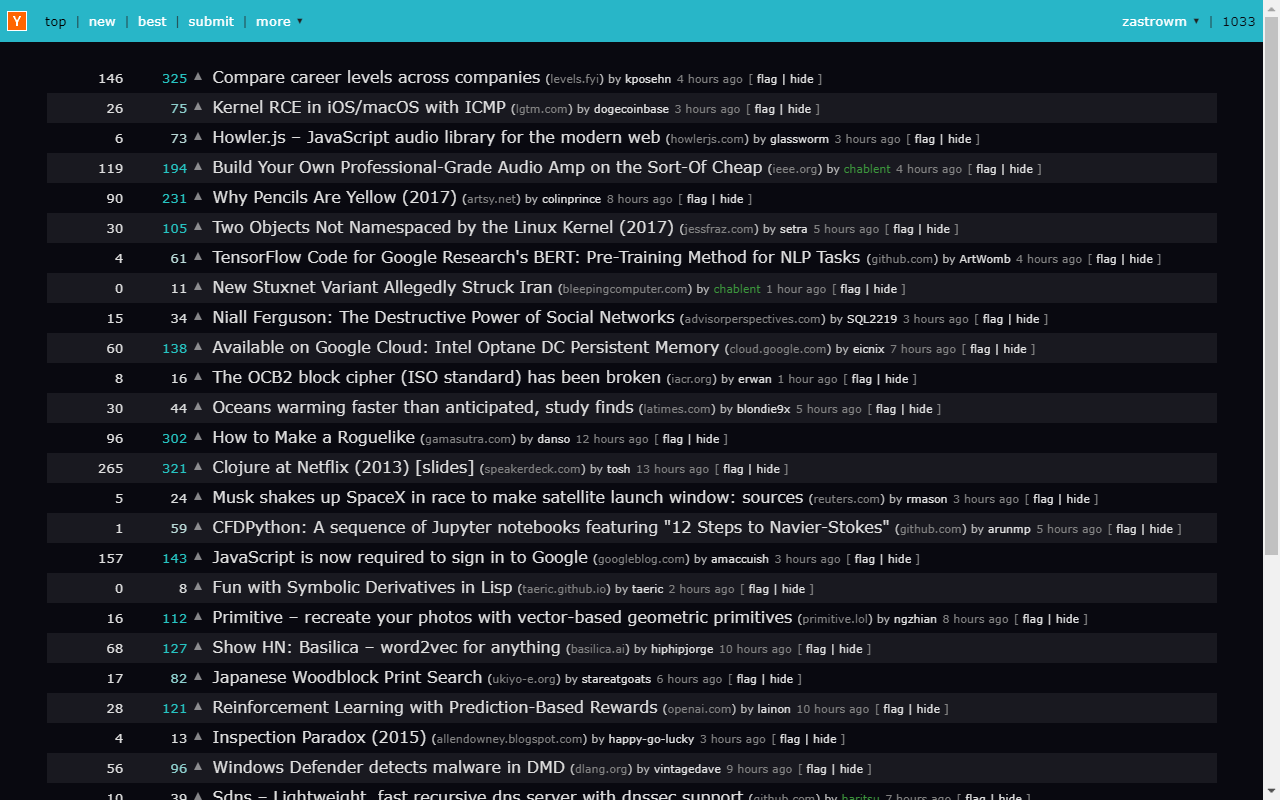Open user danso's profile
The image size is (1280, 800).
(x=554, y=439)
